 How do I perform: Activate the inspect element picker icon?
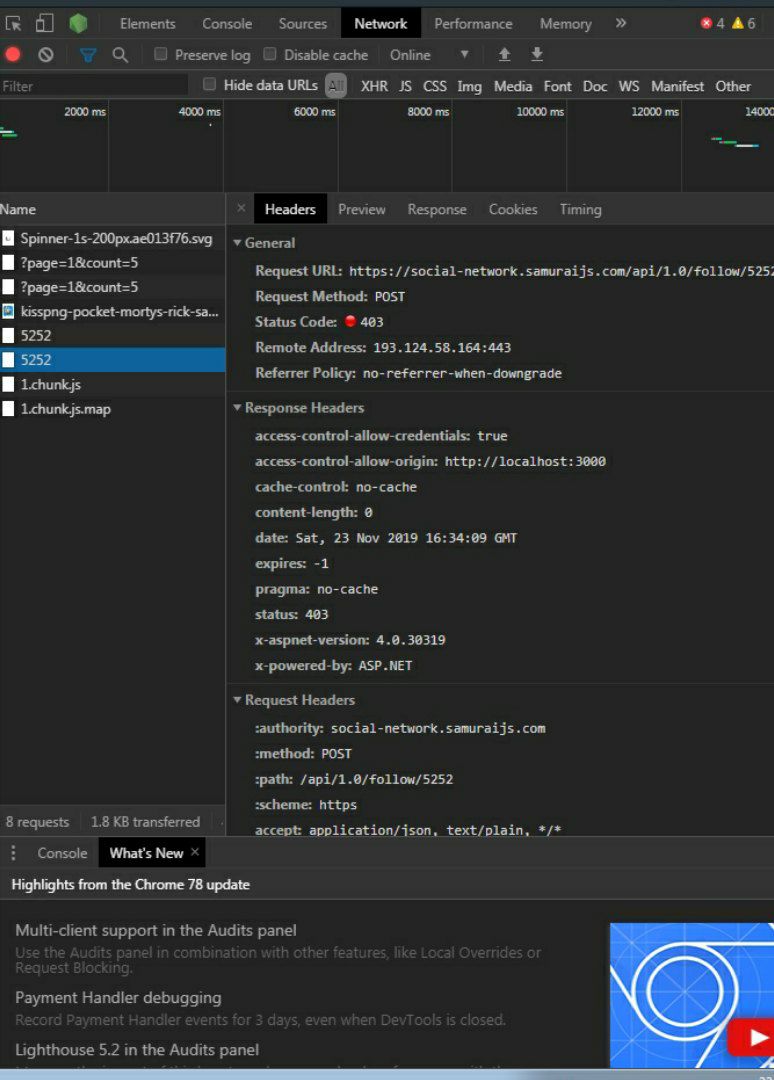coord(13,23)
